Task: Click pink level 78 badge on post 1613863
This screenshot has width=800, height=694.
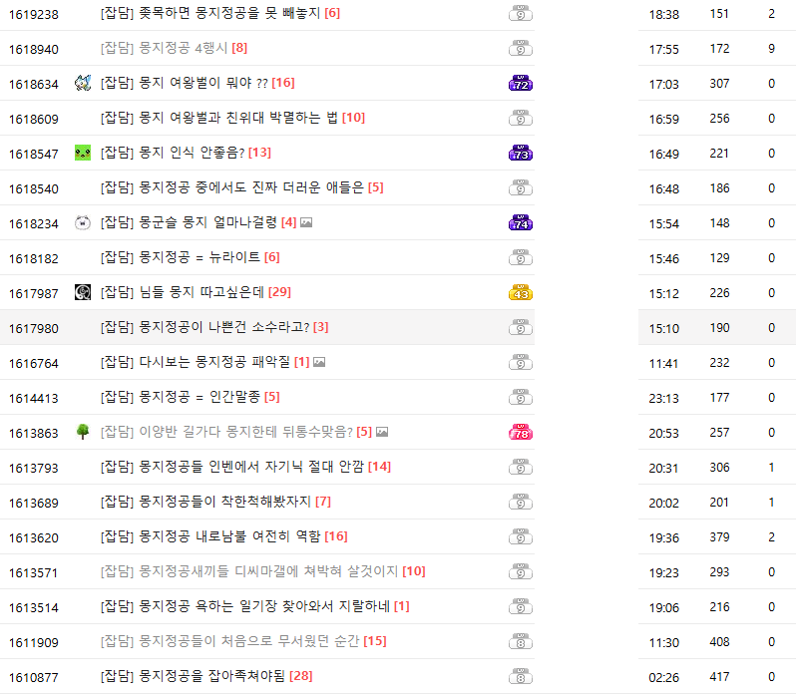Action: [520, 433]
